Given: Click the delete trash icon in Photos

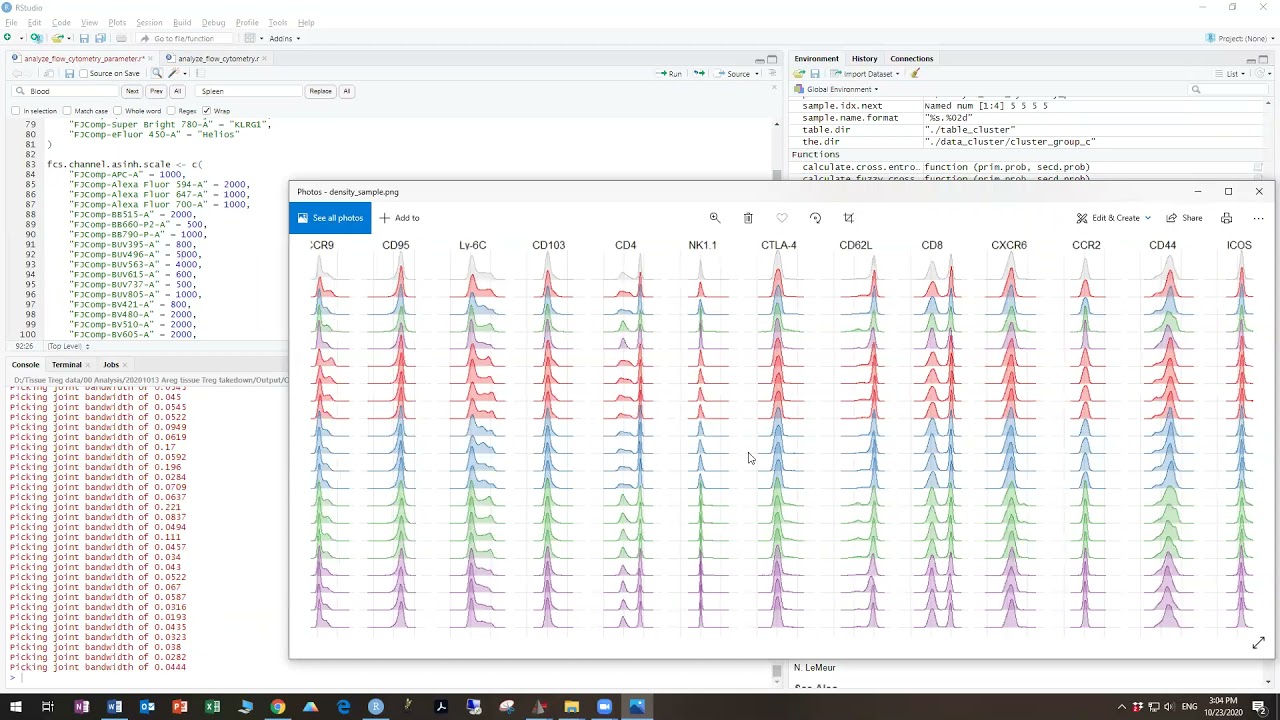Looking at the screenshot, I should pyautogui.click(x=748, y=218).
